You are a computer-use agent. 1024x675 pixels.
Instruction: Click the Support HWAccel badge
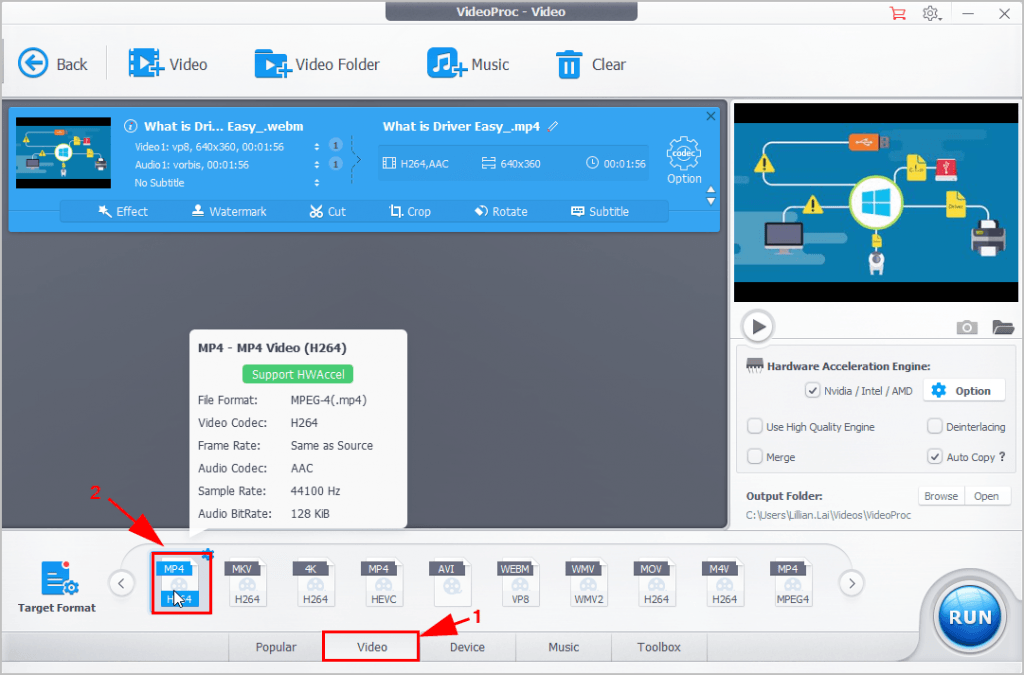pyautogui.click(x=298, y=374)
